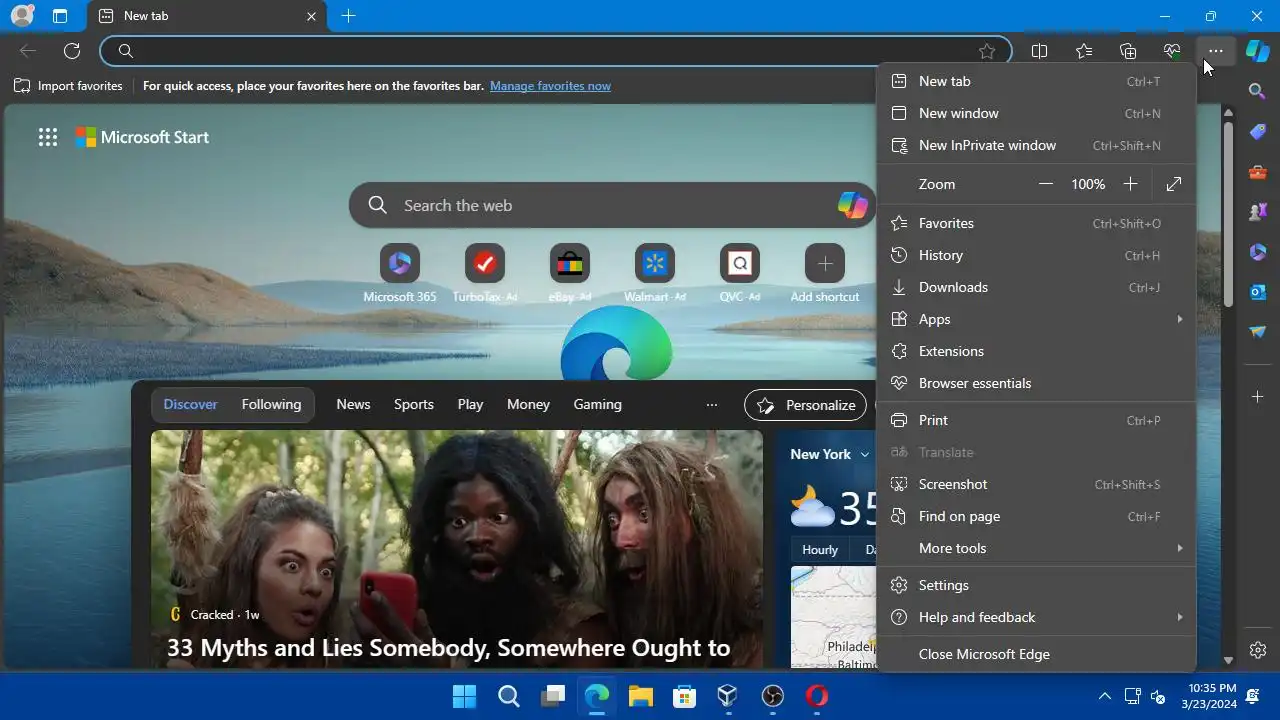Open the sidebar Shopping tag icon
This screenshot has width=1280, height=720.
click(x=1258, y=132)
